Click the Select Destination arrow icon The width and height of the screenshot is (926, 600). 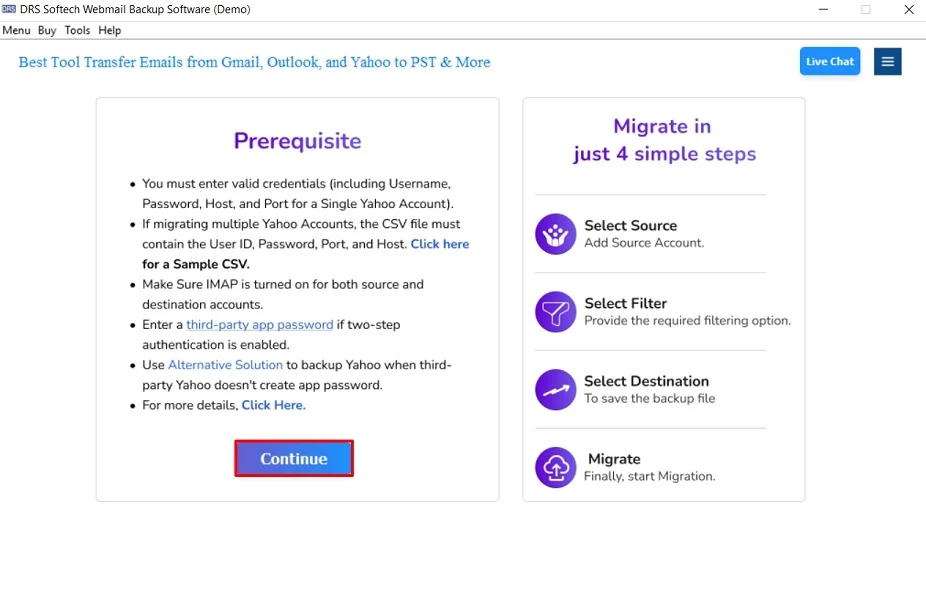click(555, 390)
